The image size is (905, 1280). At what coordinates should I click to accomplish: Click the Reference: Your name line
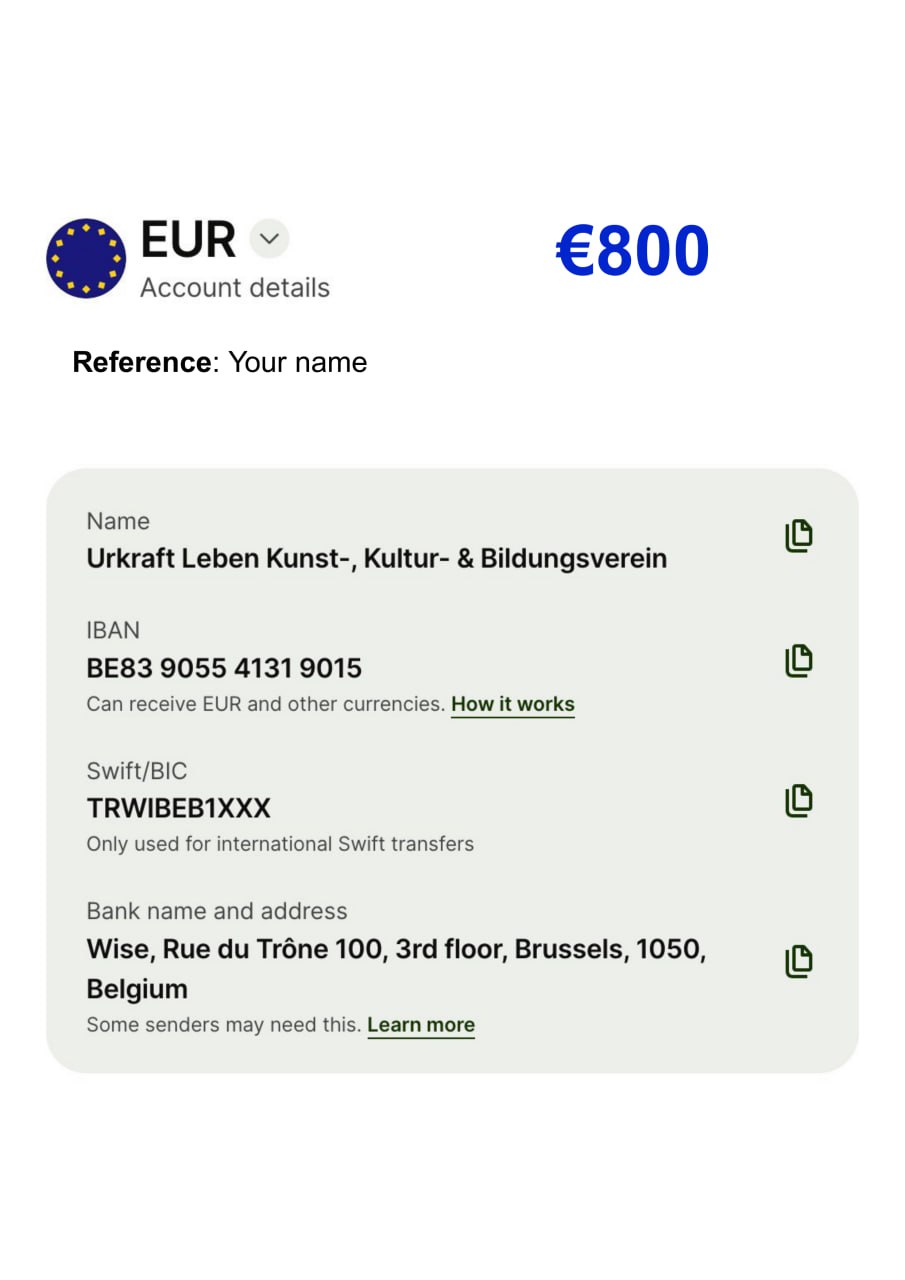[x=220, y=362]
